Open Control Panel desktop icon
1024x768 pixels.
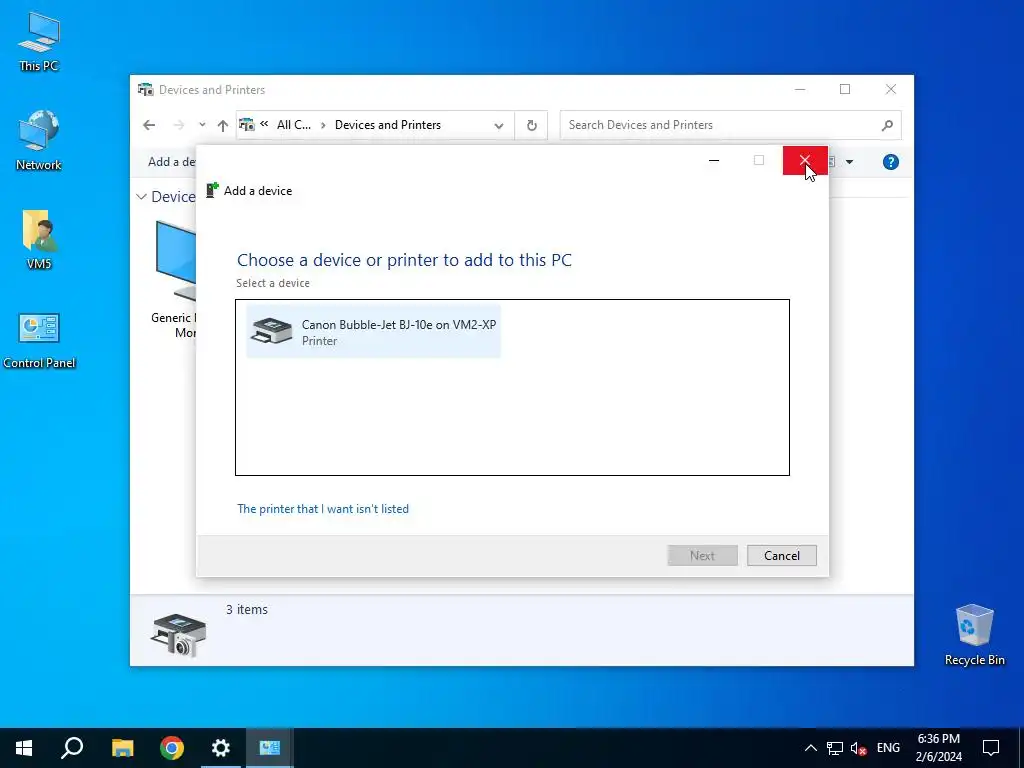click(x=39, y=340)
